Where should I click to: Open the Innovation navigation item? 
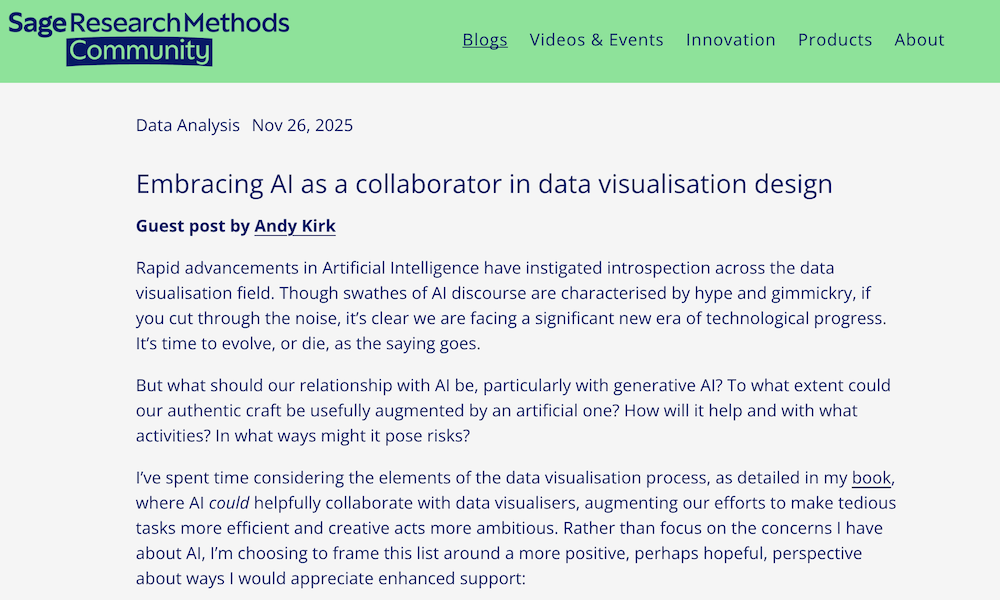pos(730,40)
